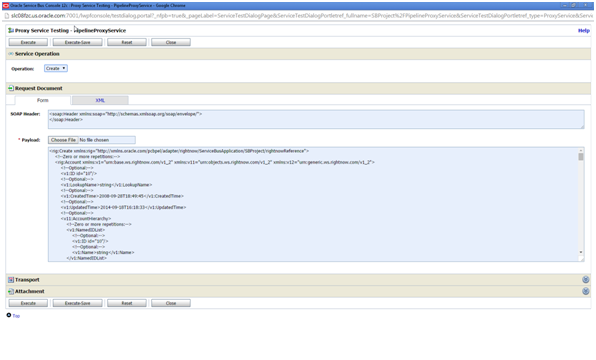Click the bottom Execute-Save button
This screenshot has height=360, width=596.
[x=78, y=303]
